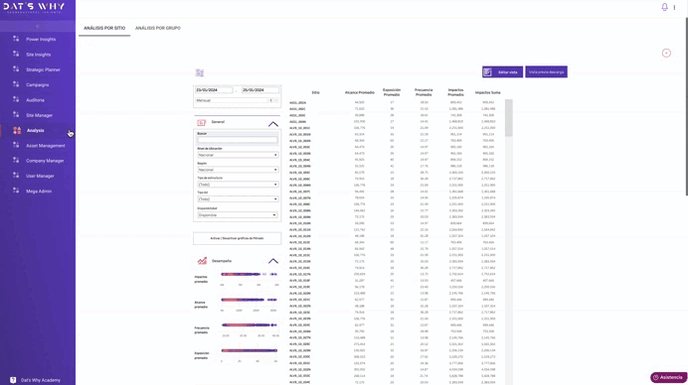Viewport: 688px width, 385px height.
Task: Open the Disponibilidad dropdown
Action: (x=237, y=215)
